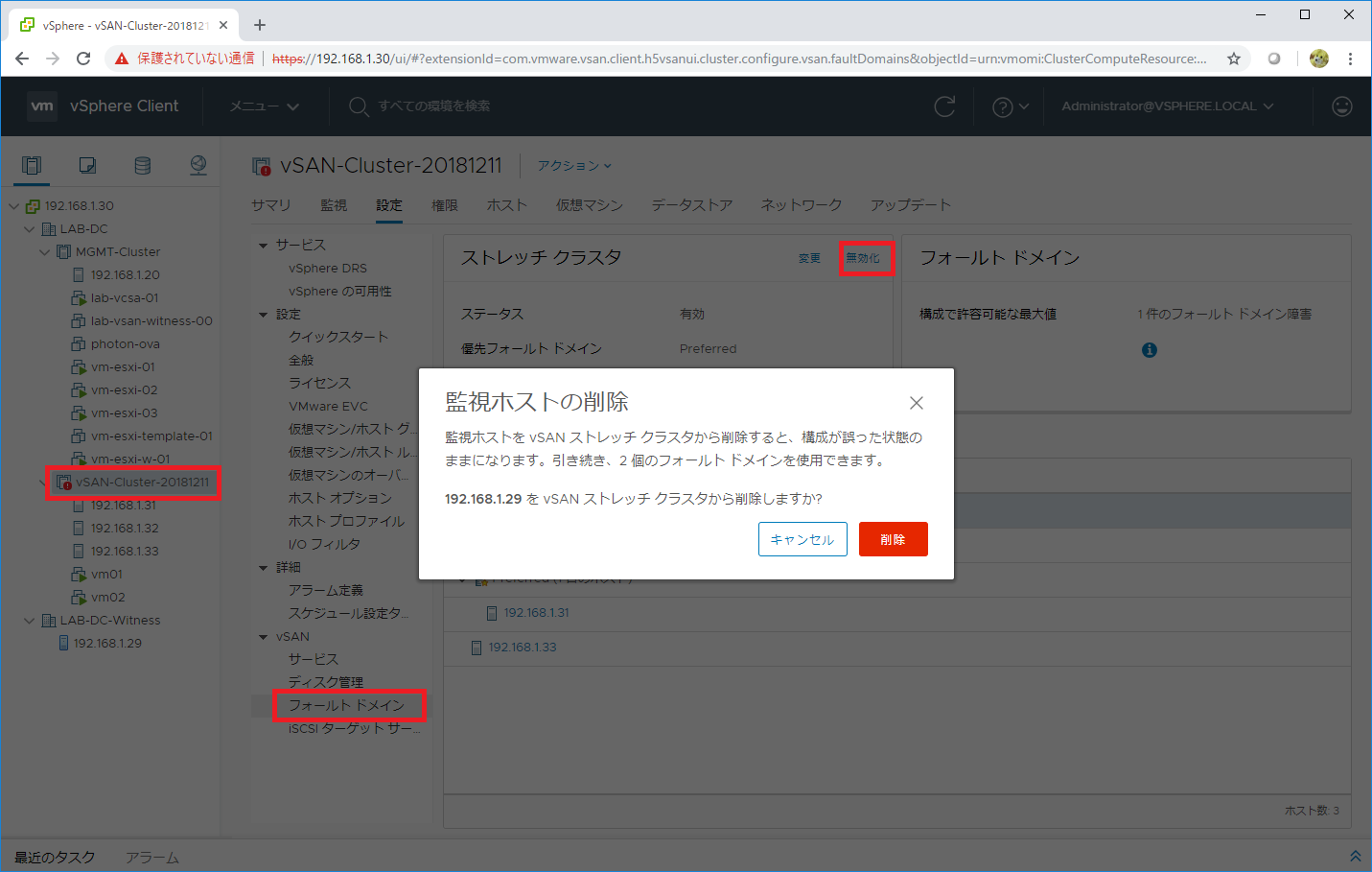Image resolution: width=1372 pixels, height=872 pixels.
Task: Open the 最近のタスク bottom panel tab
Action: [55, 857]
